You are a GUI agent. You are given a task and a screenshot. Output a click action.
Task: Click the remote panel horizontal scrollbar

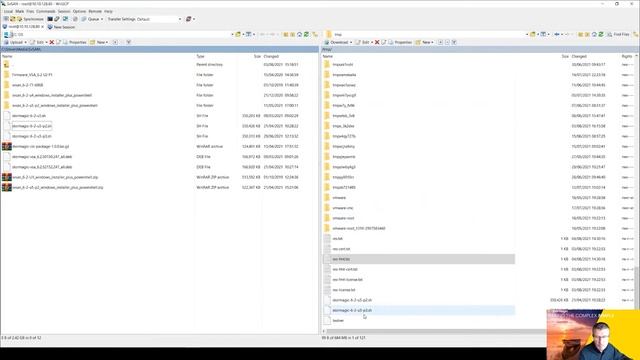click(x=437, y=331)
